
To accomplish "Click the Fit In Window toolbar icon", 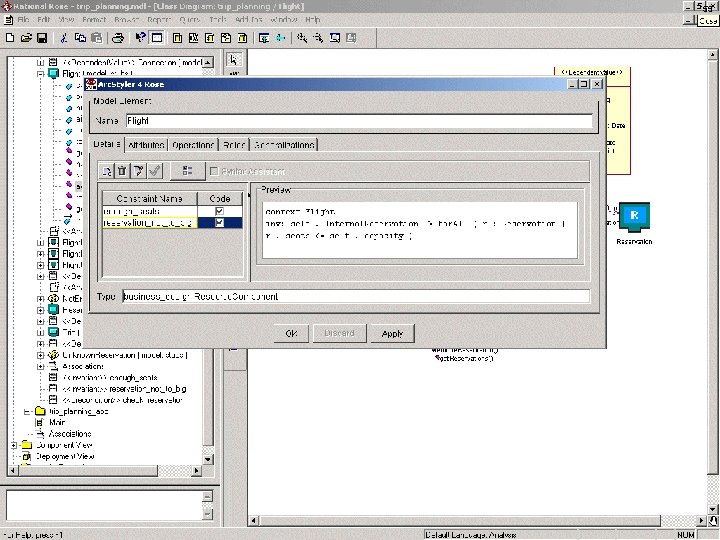I will (335, 38).
